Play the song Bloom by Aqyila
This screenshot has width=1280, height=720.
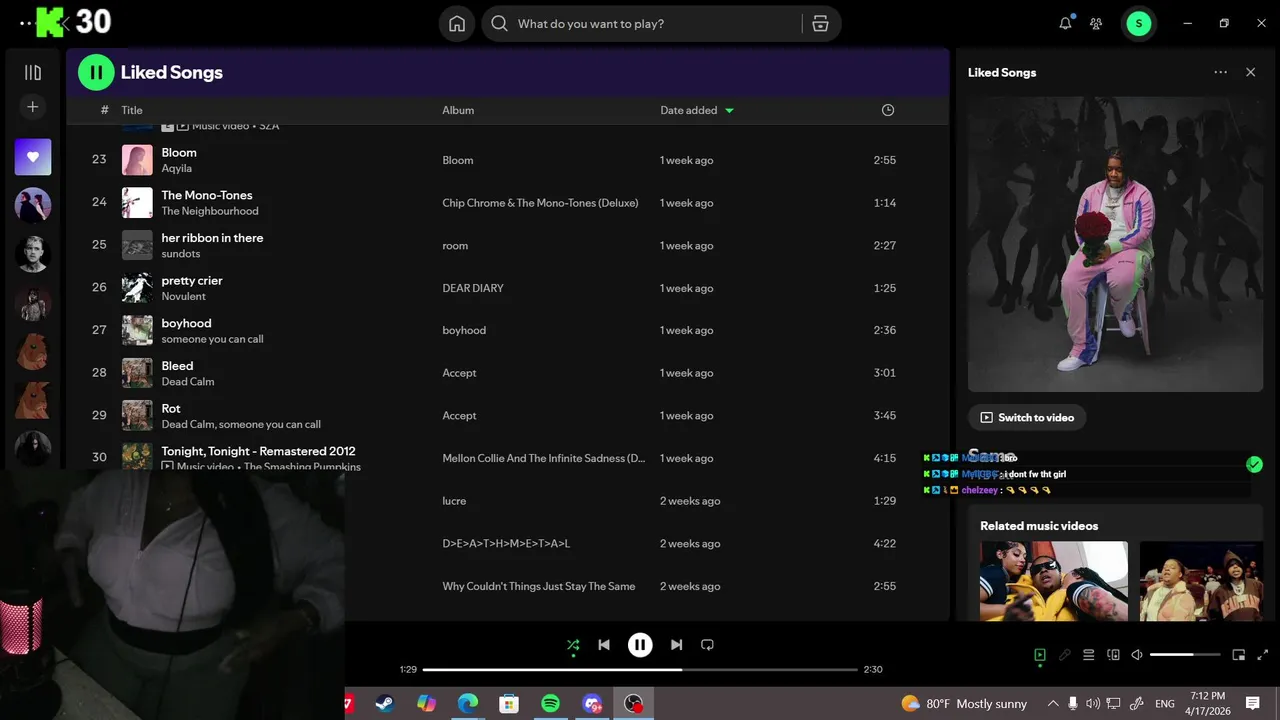tap(179, 152)
